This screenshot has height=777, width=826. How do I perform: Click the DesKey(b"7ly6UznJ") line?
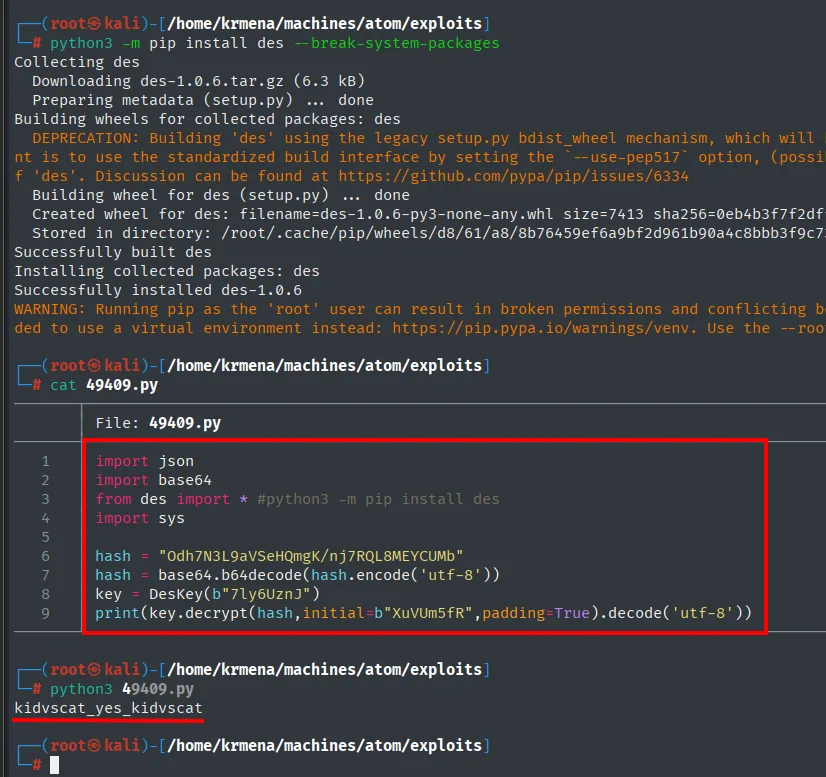coord(208,594)
